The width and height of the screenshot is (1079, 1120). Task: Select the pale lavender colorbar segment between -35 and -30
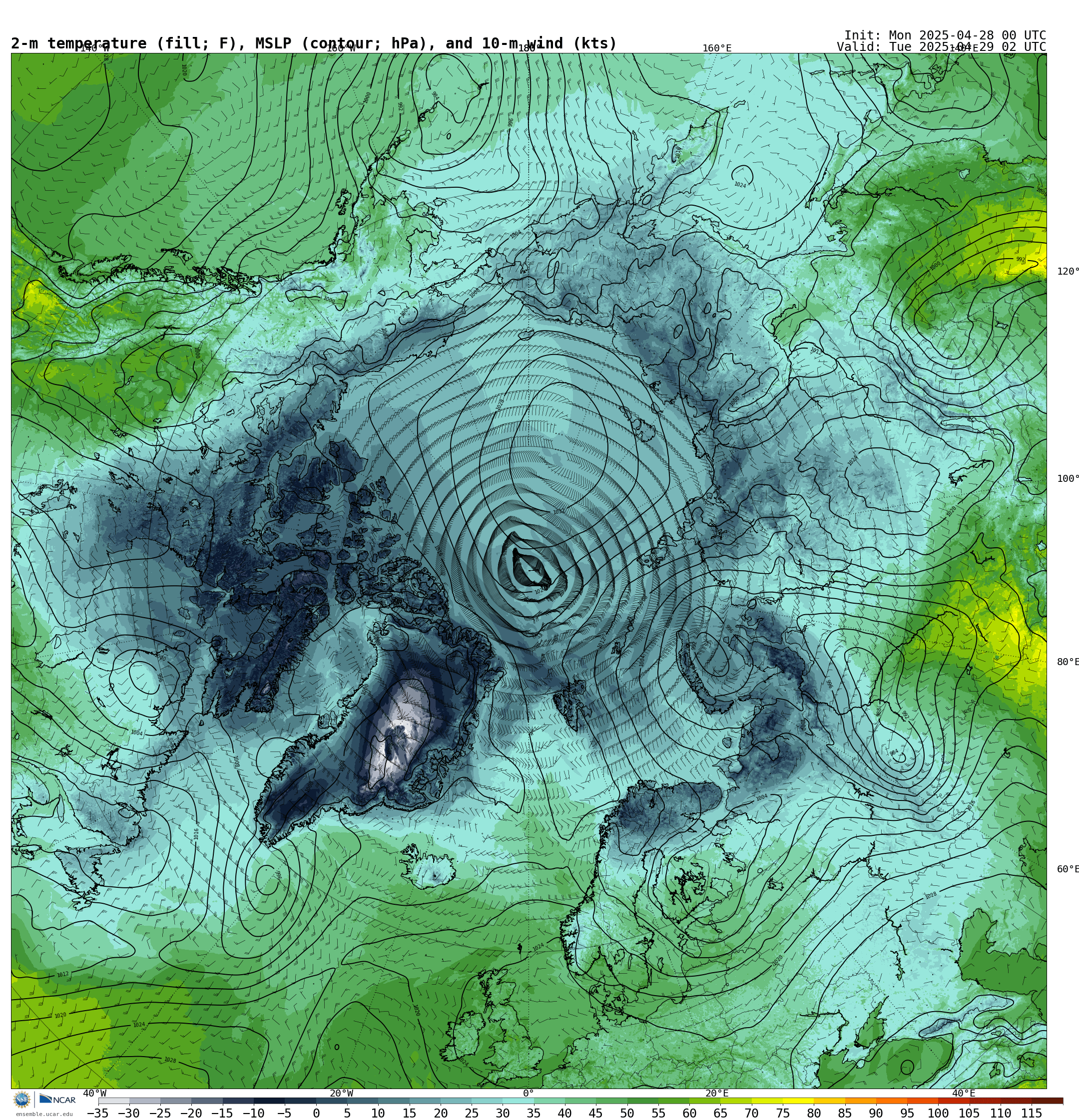click(x=114, y=1101)
